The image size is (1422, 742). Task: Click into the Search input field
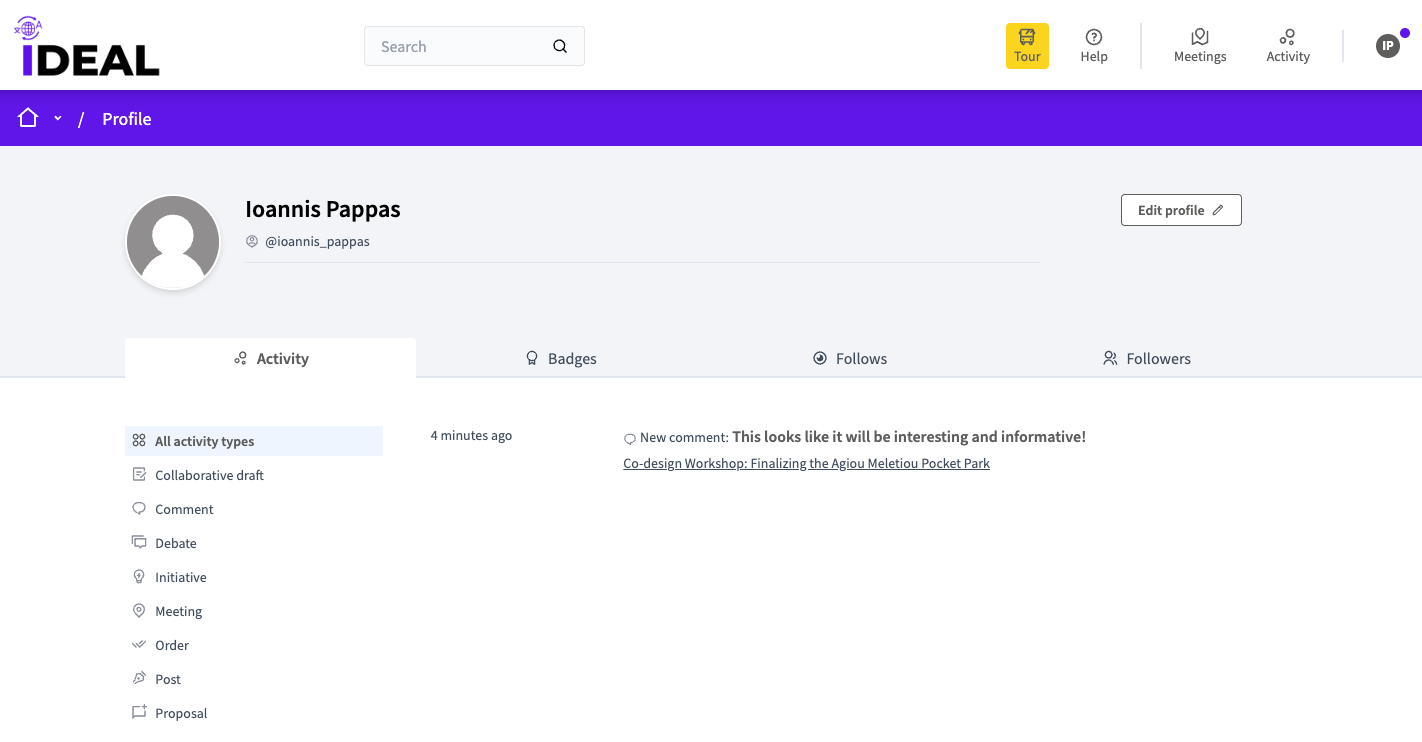460,47
